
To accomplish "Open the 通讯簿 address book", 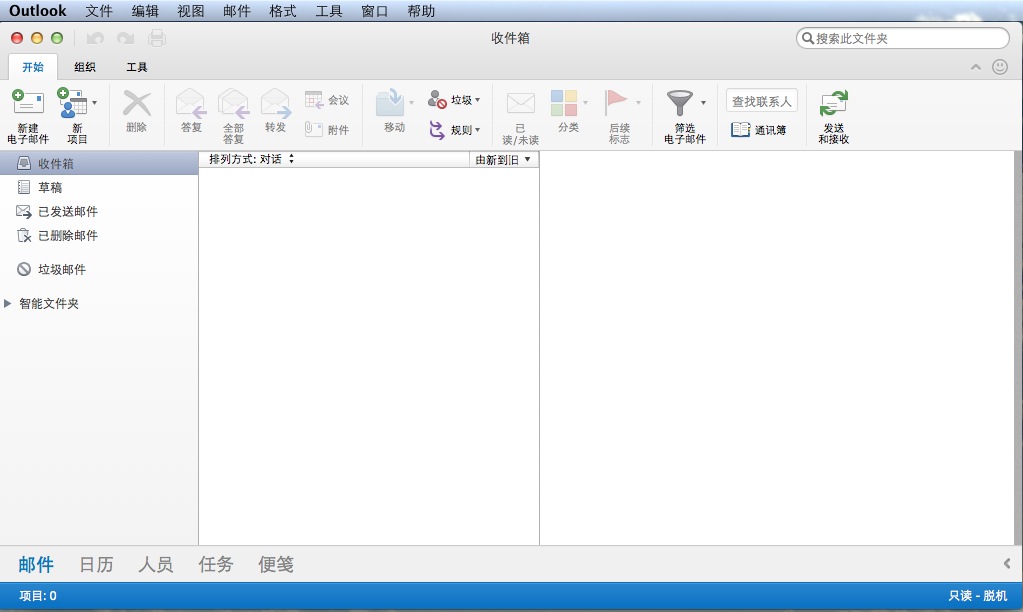I will point(758,130).
